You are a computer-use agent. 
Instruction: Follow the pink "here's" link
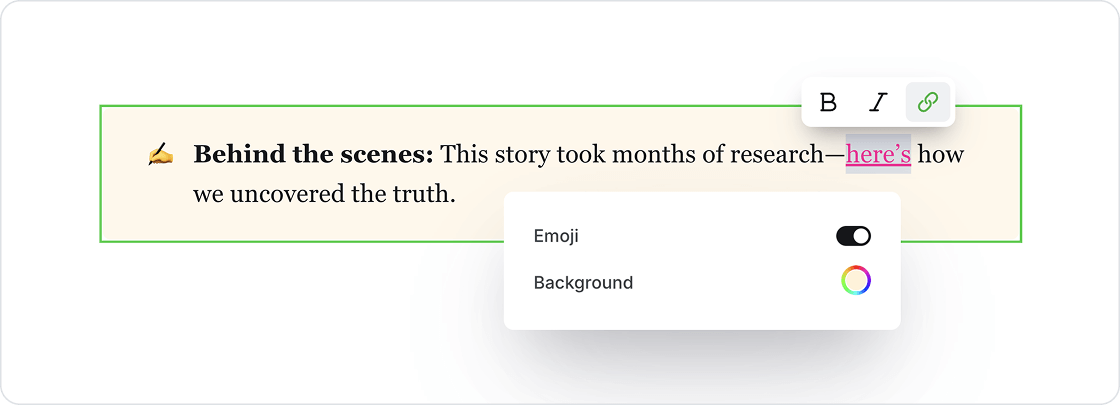point(878,154)
